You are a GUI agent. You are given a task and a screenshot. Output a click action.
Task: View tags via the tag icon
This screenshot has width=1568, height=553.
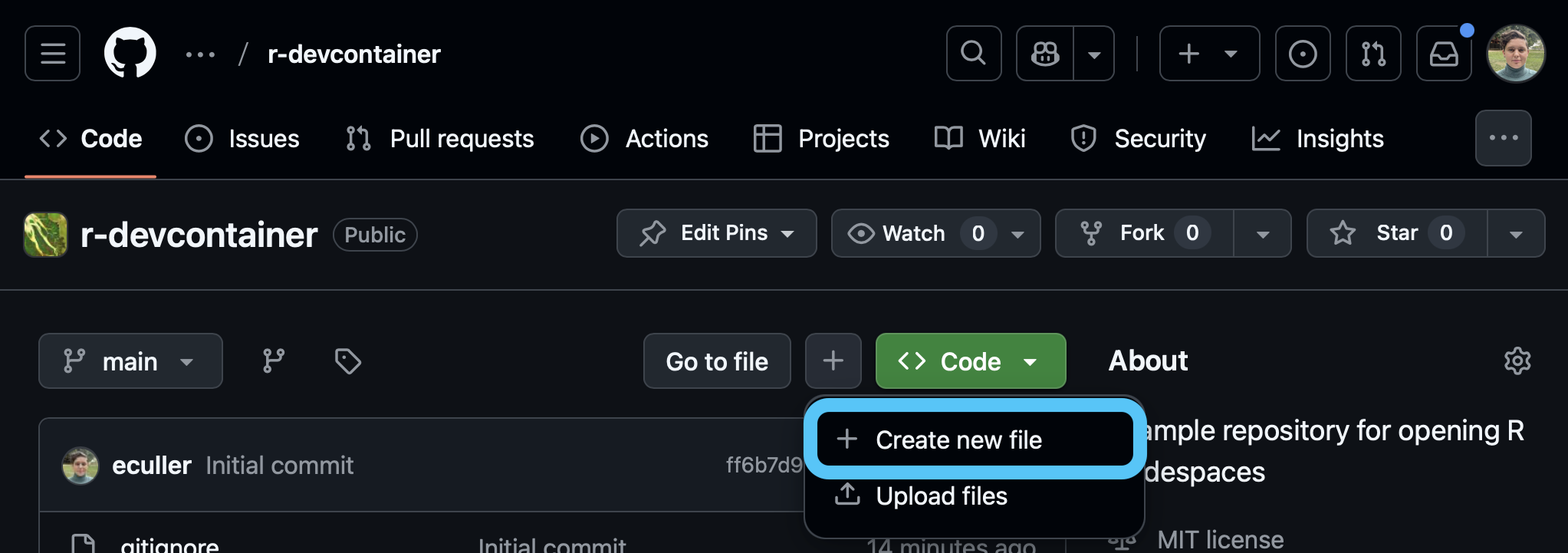[x=348, y=361]
